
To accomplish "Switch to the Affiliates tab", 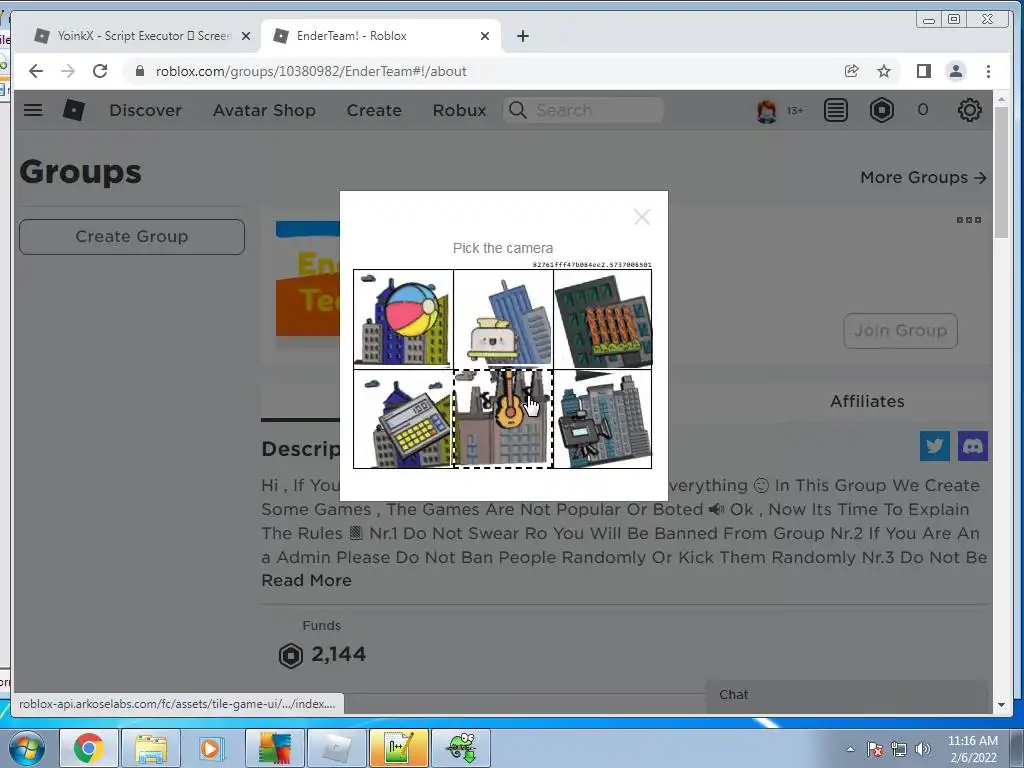I will 867,401.
